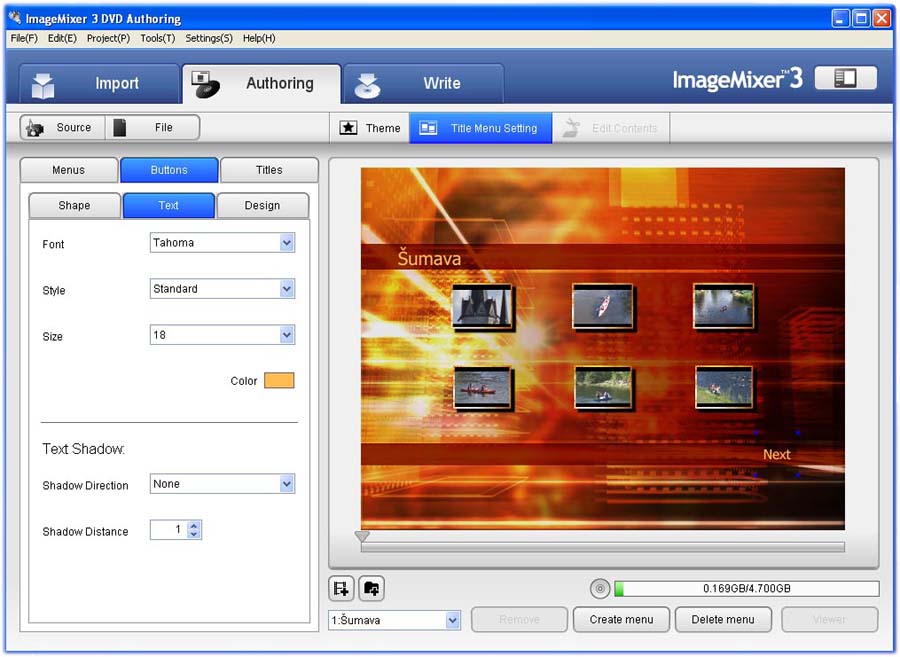Open Title Menu Setting
The width and height of the screenshot is (900, 657).
click(x=481, y=128)
